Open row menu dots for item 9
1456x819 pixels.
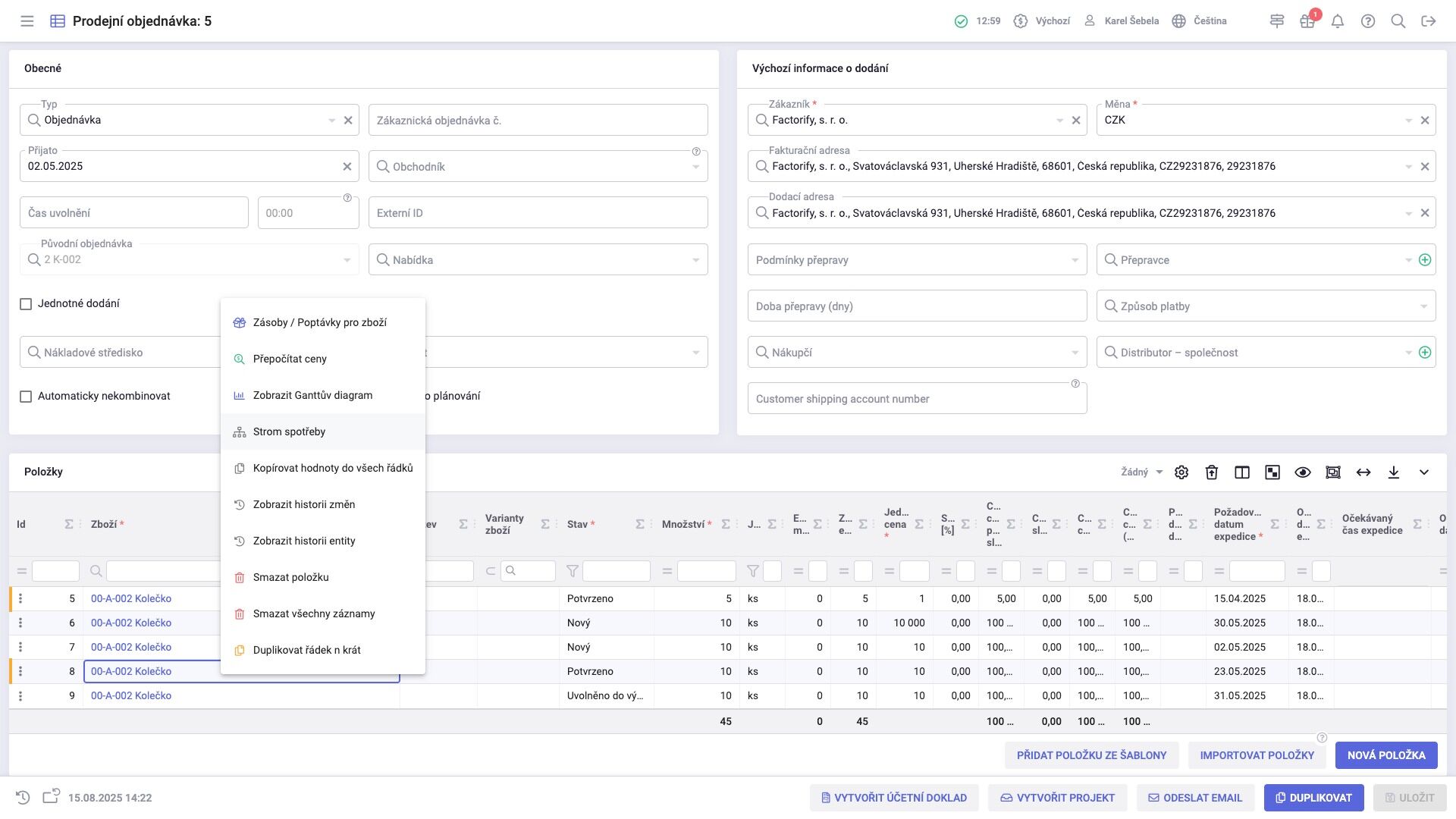coord(20,695)
